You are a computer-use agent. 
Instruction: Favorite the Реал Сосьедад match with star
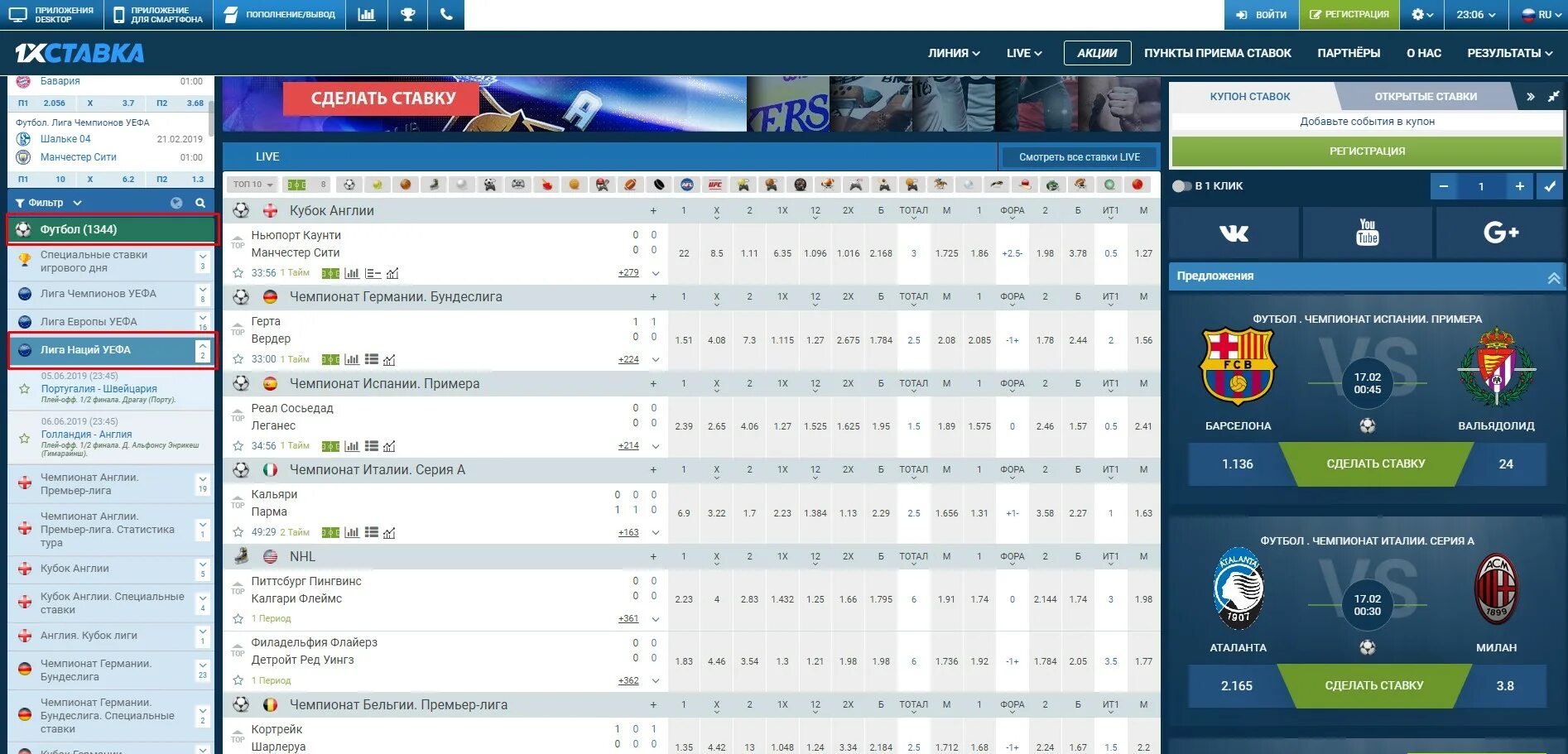(238, 446)
